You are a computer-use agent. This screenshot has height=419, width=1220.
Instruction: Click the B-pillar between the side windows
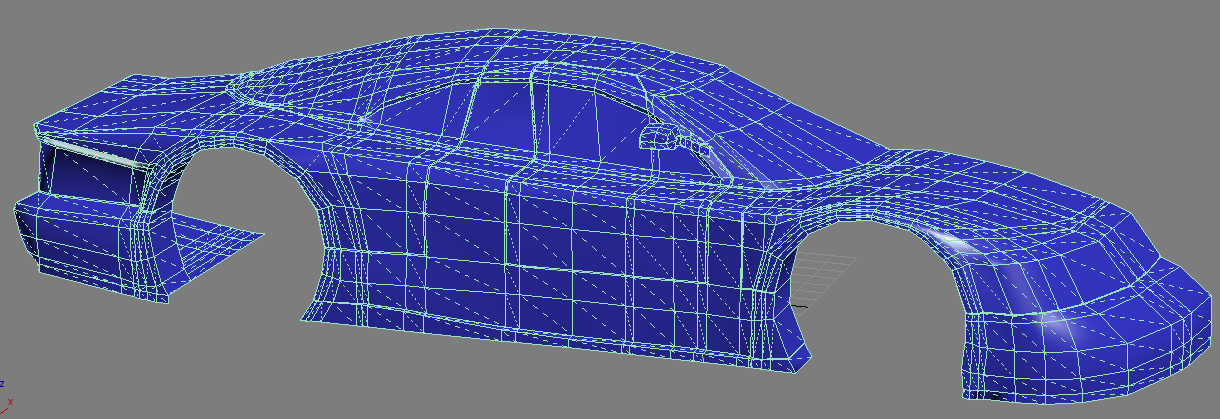coord(535,115)
